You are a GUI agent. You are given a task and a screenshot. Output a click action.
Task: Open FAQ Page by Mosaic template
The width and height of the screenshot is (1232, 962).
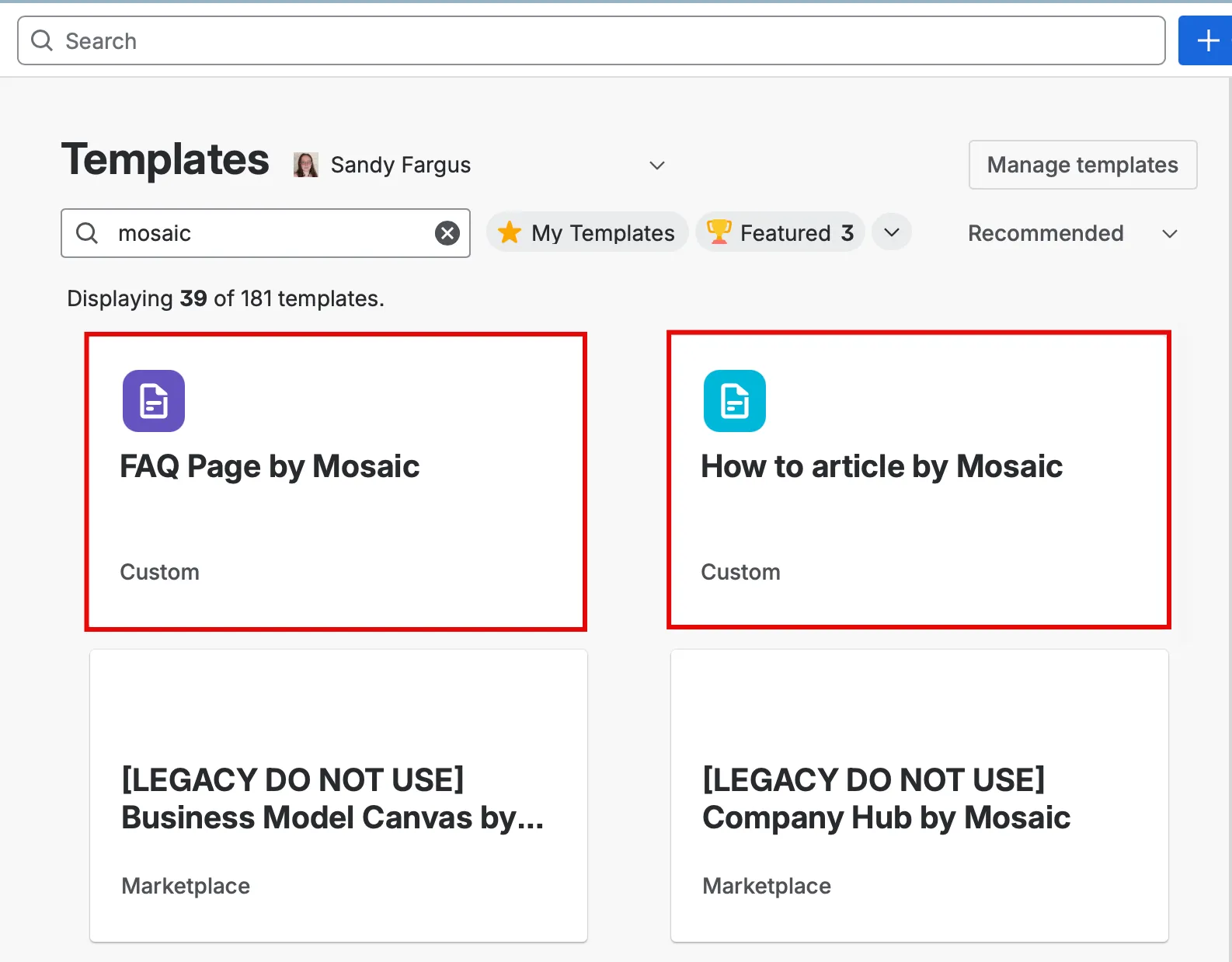point(336,482)
